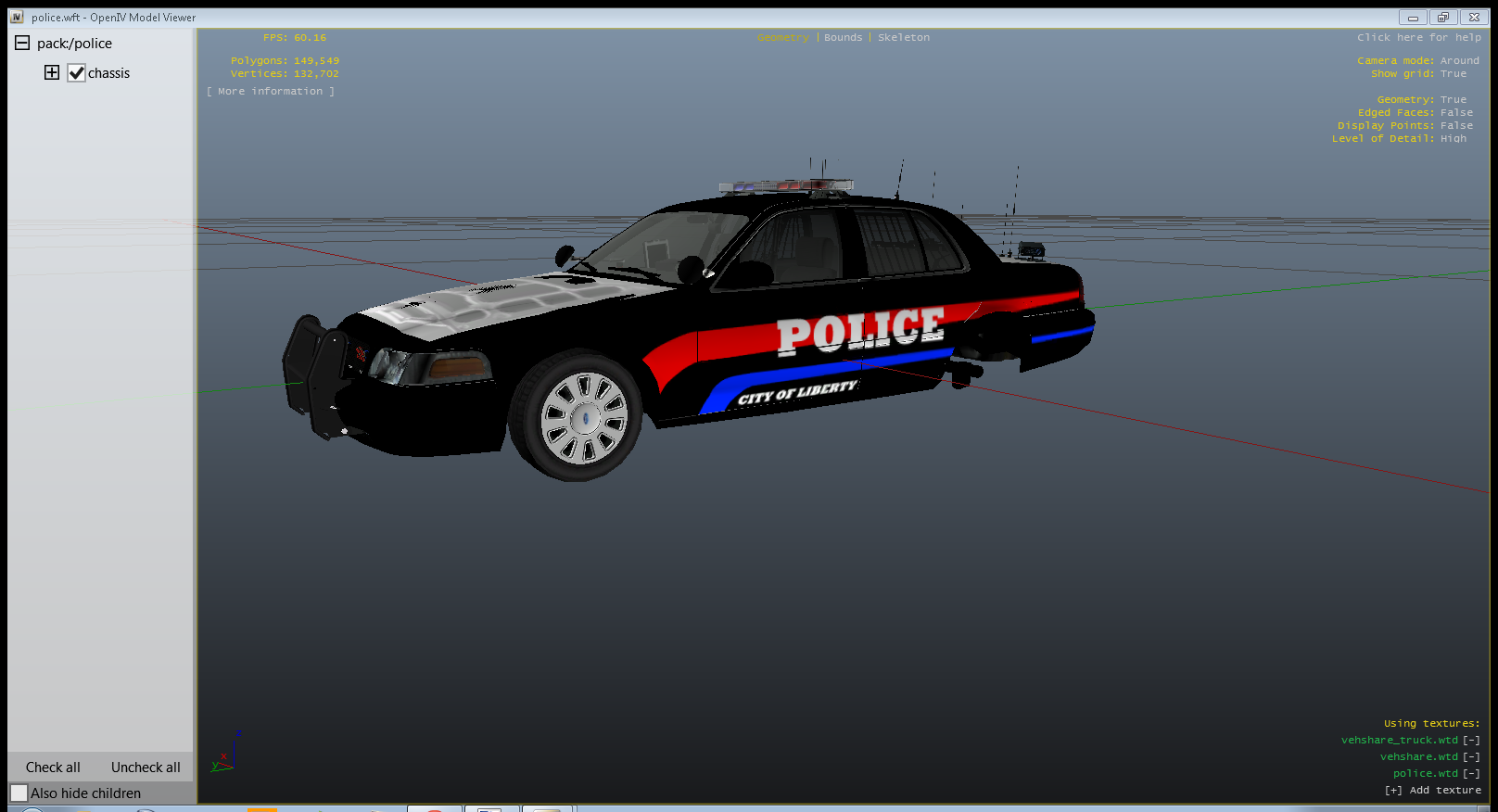Switch to the Skeleton tab
Image resolution: width=1498 pixels, height=812 pixels.
click(x=903, y=38)
